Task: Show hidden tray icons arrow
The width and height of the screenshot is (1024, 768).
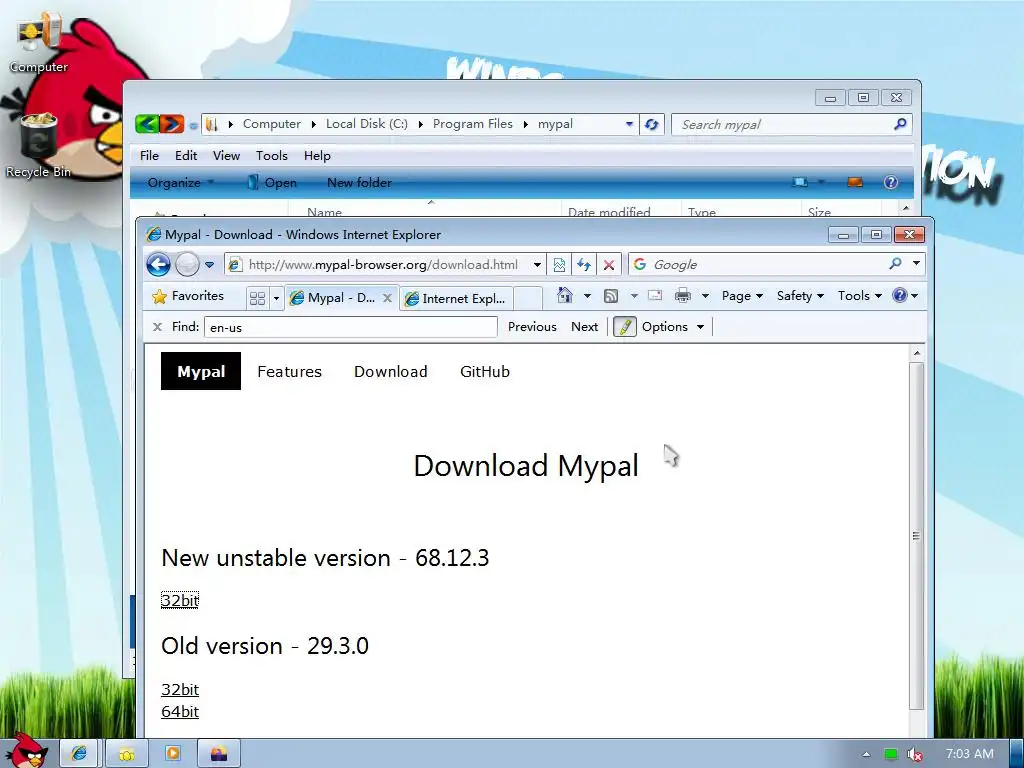Action: (866, 754)
